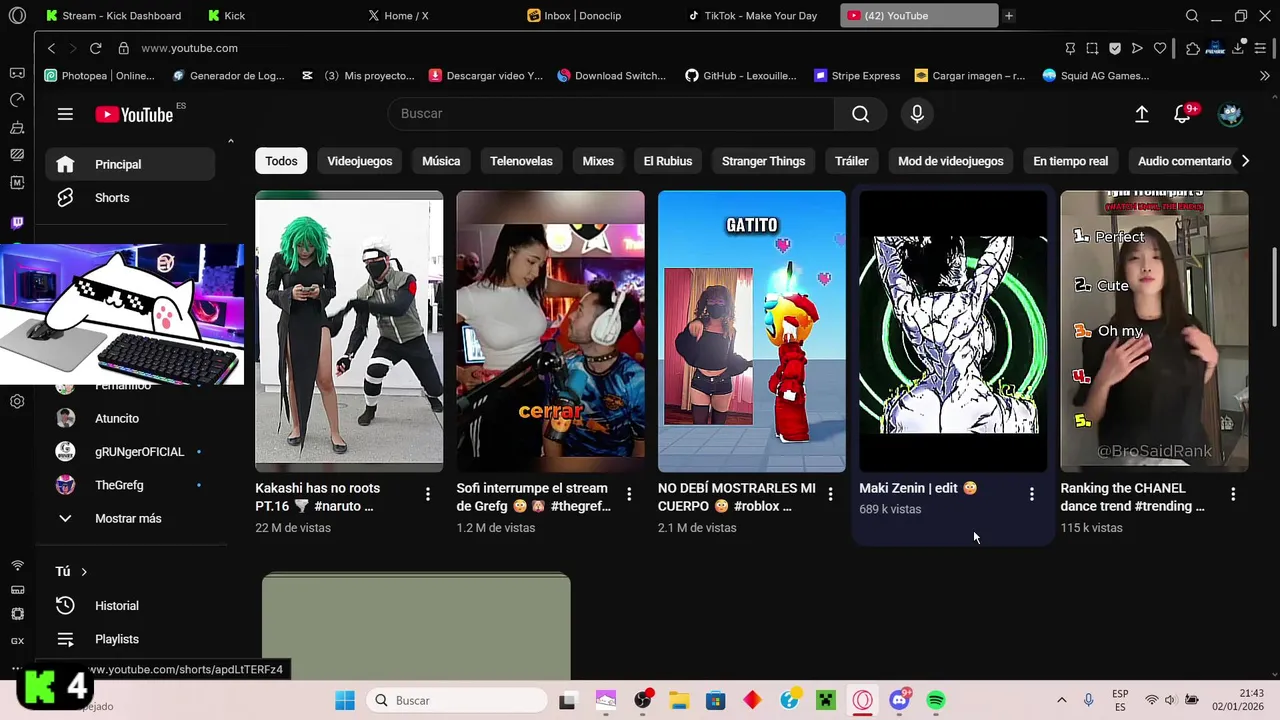This screenshot has width=1280, height=720.
Task: Open Playlists in YouTube sidebar
Action: (130, 639)
